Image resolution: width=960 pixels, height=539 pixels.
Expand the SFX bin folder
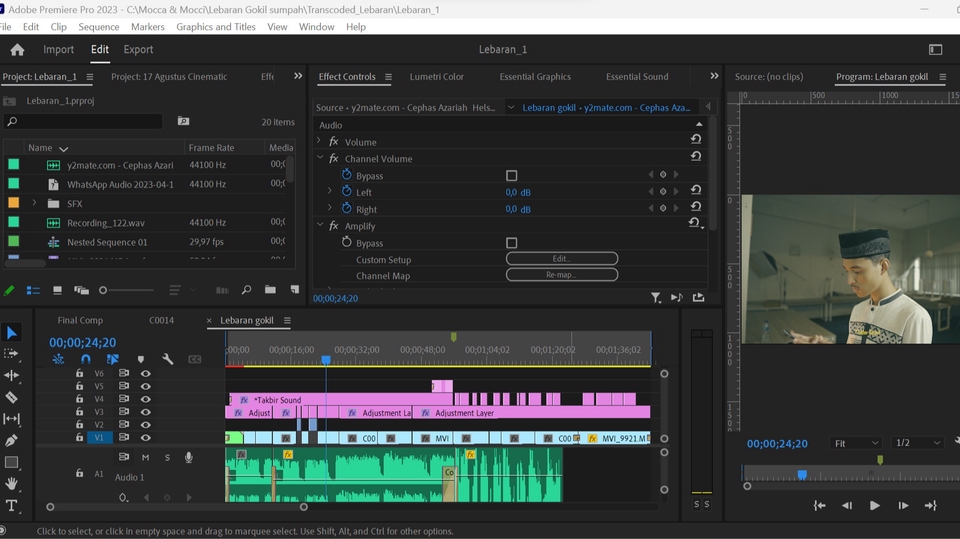pos(34,203)
